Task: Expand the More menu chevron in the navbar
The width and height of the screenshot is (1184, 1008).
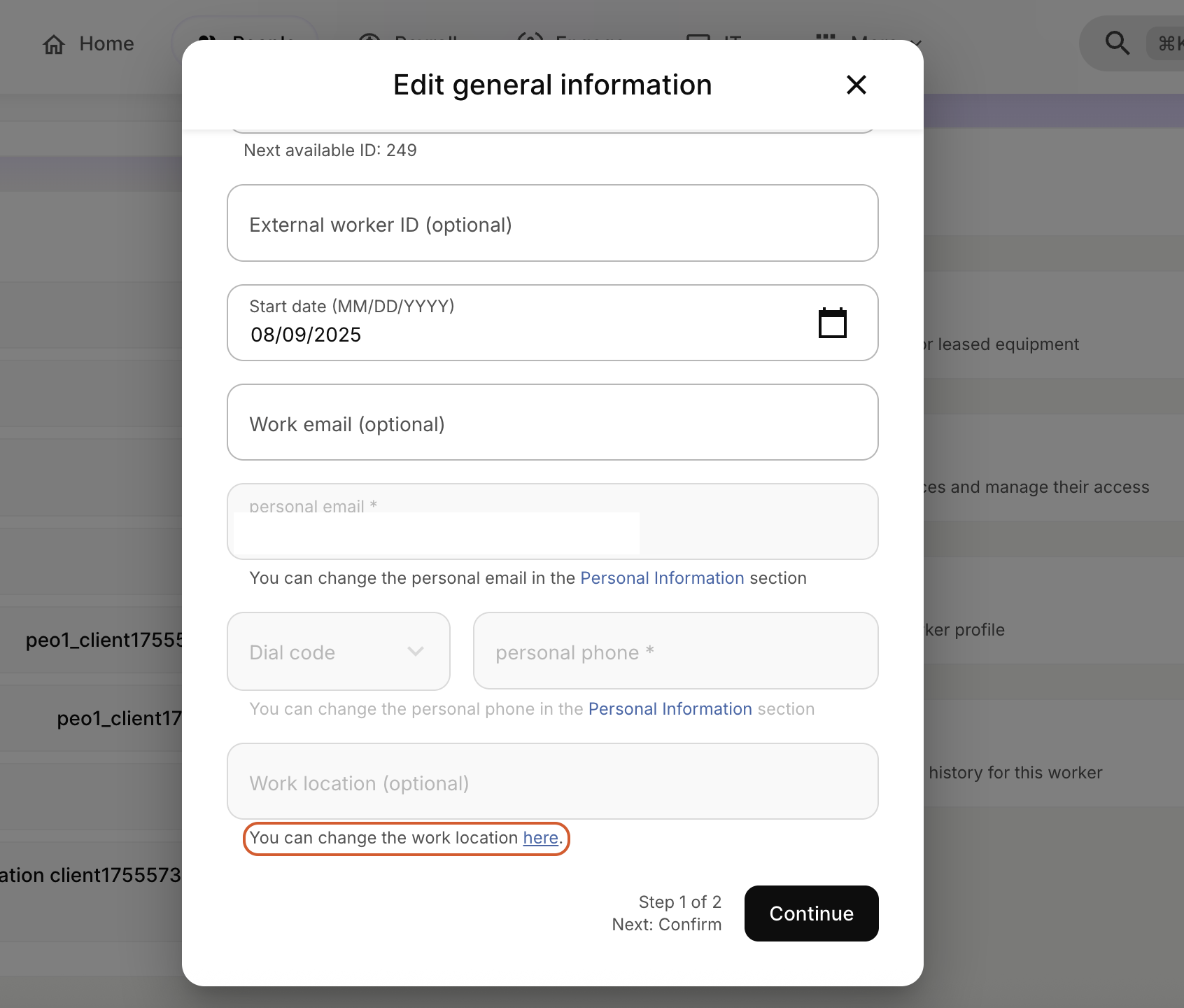Action: point(917,43)
